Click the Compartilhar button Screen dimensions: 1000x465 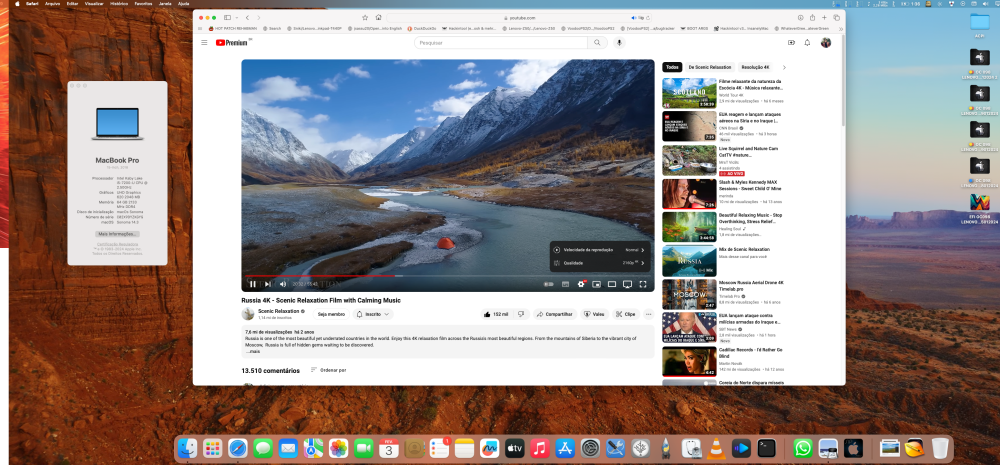point(554,314)
